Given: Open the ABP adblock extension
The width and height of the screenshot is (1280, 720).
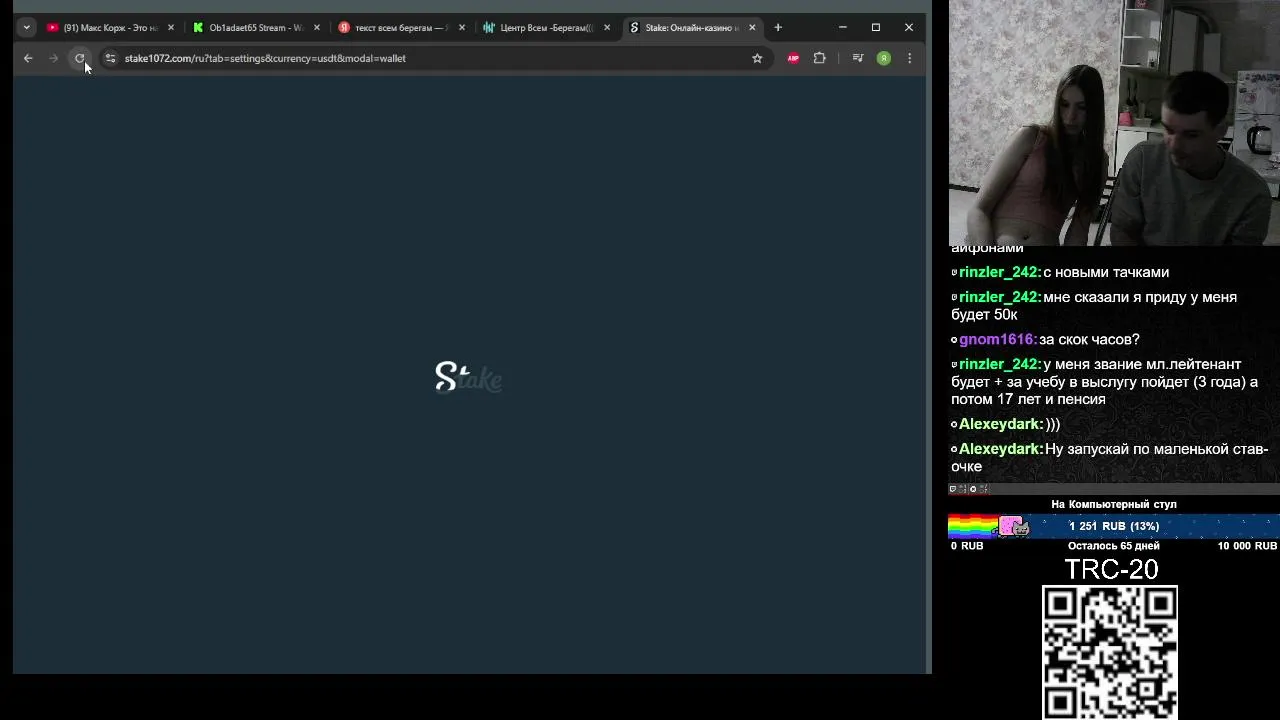Looking at the screenshot, I should pos(793,58).
